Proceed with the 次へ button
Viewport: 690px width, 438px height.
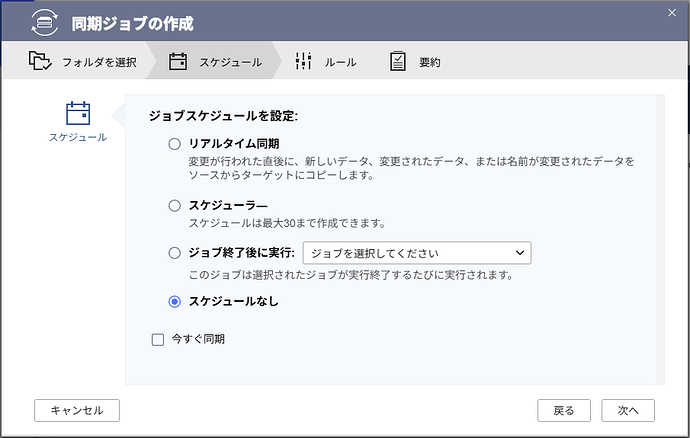[x=628, y=410]
